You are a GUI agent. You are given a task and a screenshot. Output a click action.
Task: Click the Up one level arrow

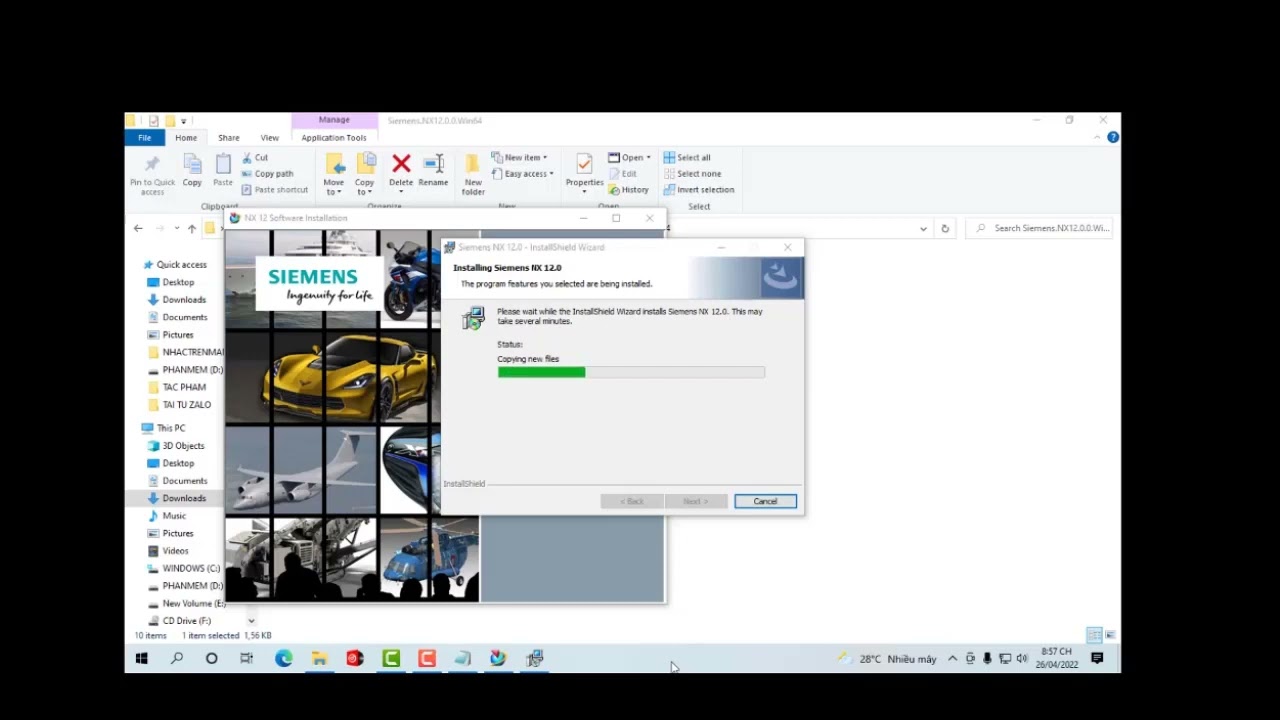coord(192,228)
